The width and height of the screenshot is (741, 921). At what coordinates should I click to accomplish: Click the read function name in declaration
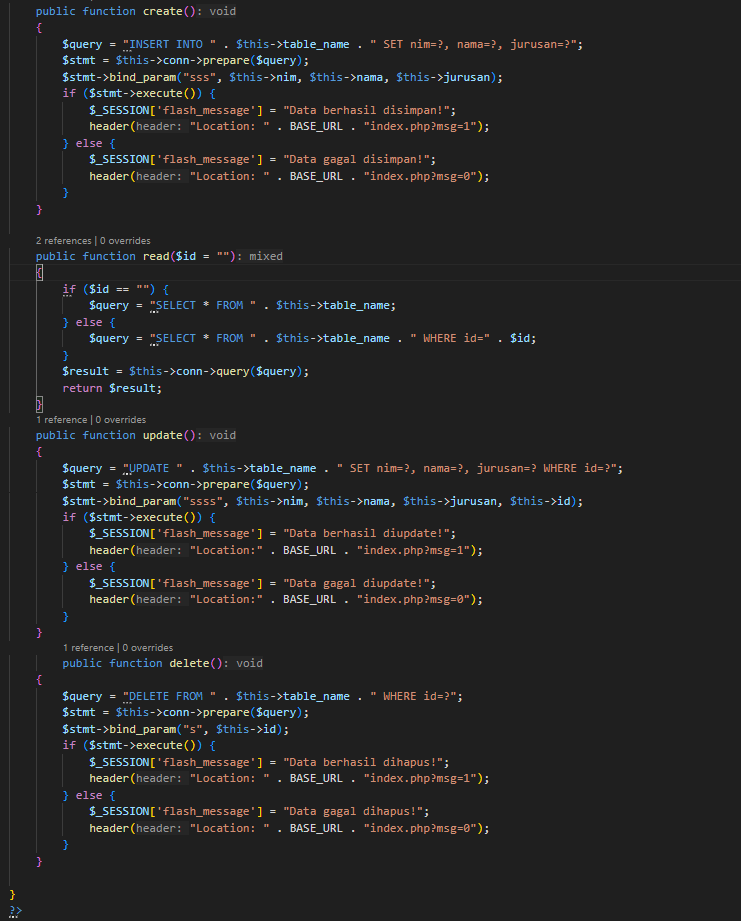pos(153,256)
